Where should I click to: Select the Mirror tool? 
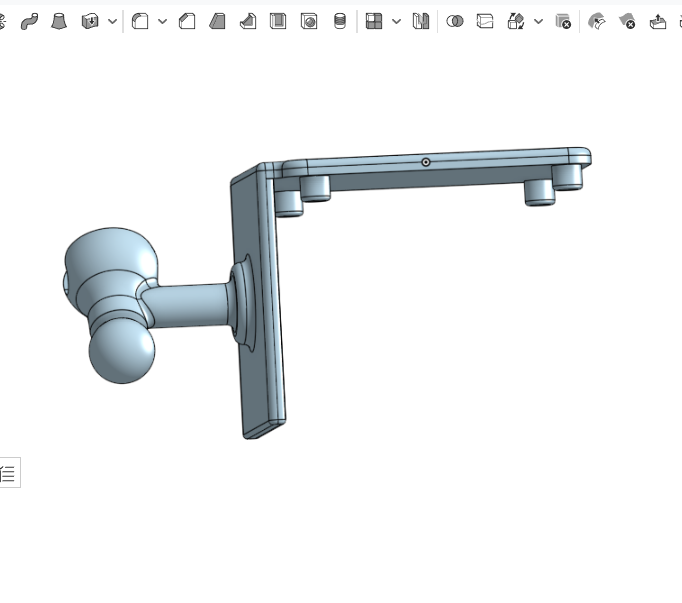(421, 21)
